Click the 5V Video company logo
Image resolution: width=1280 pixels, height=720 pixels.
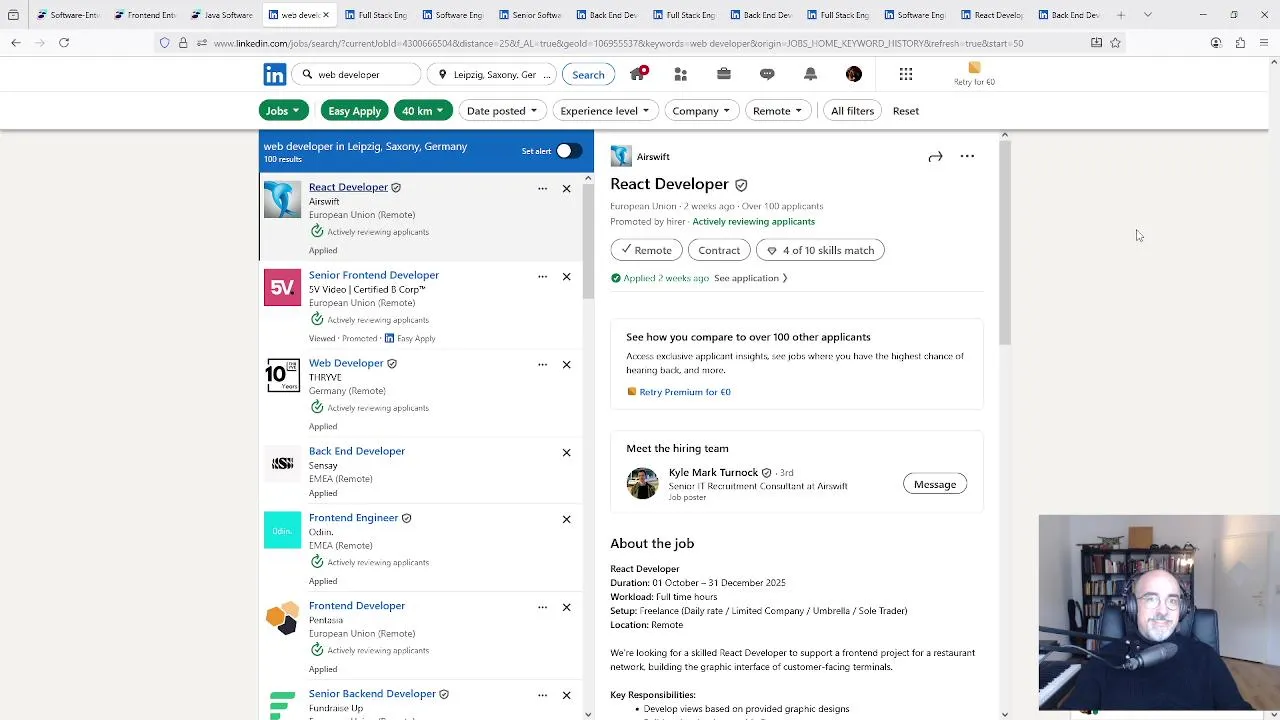[x=282, y=287]
